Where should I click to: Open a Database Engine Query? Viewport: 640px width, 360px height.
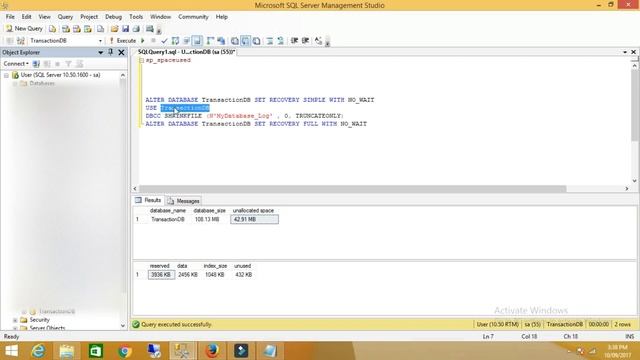(52, 29)
